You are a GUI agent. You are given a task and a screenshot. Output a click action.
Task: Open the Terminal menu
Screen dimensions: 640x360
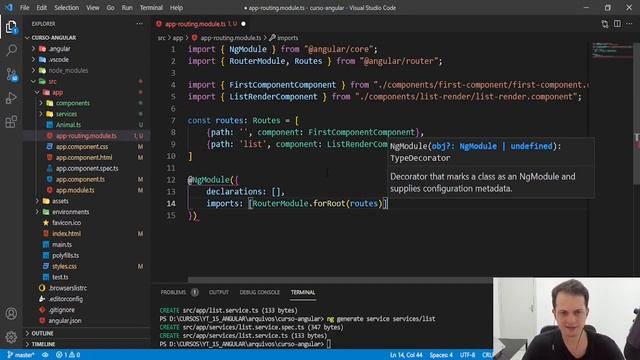tap(151, 7)
